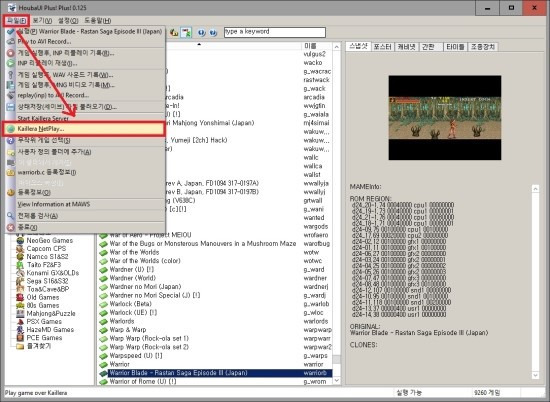The image size is (550, 402).
Task: Click the purple question random-game icon
Action: pyautogui.click(x=11, y=140)
